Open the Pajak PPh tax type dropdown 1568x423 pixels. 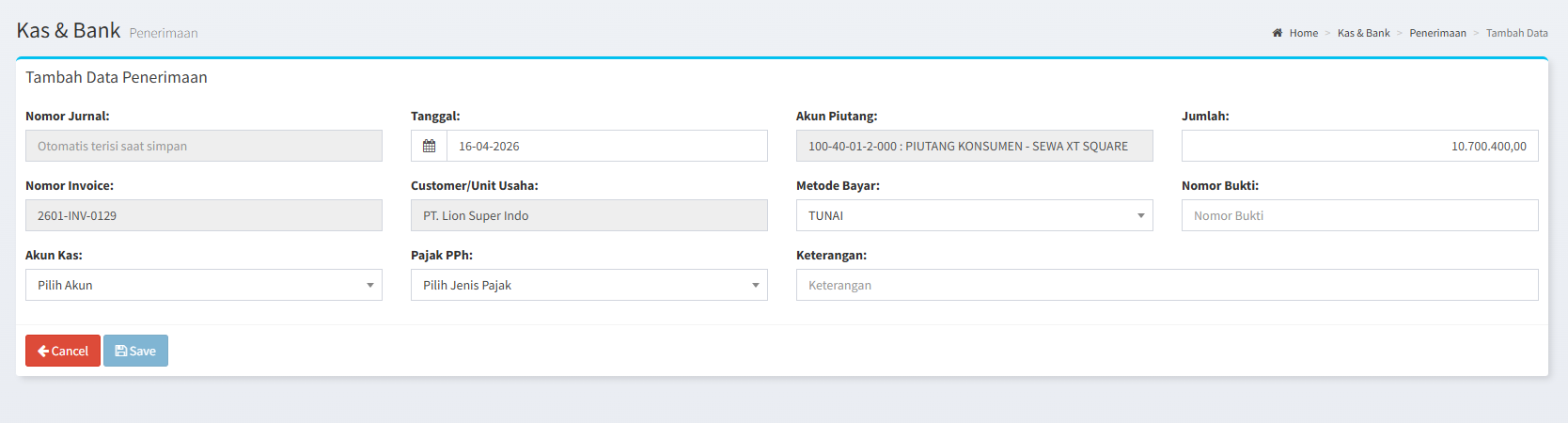pos(589,285)
